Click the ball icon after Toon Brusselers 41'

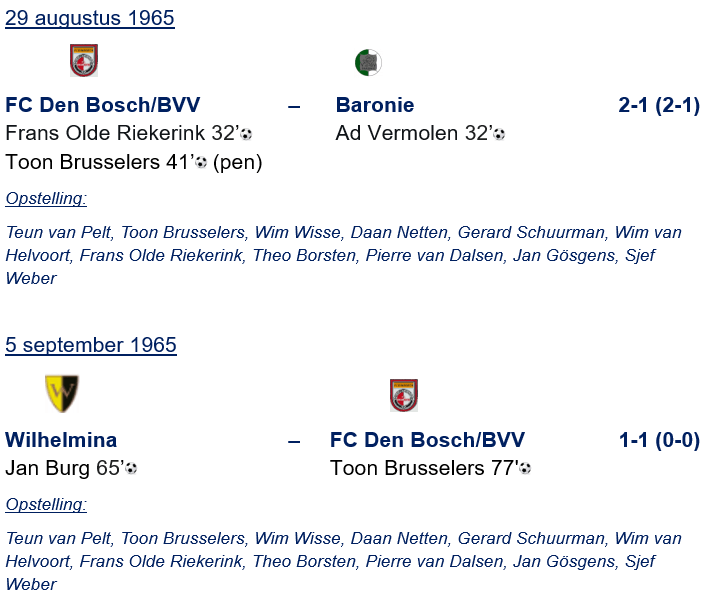(201, 163)
